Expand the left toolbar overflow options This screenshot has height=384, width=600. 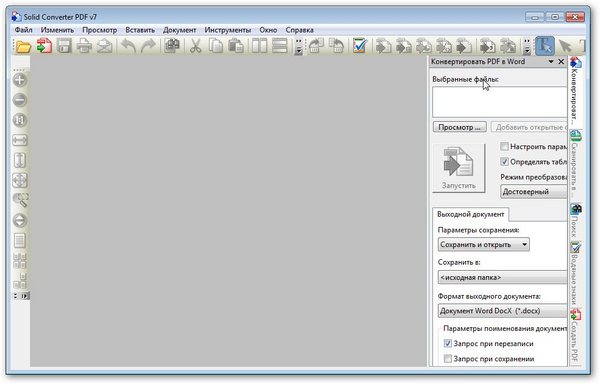coord(21,296)
